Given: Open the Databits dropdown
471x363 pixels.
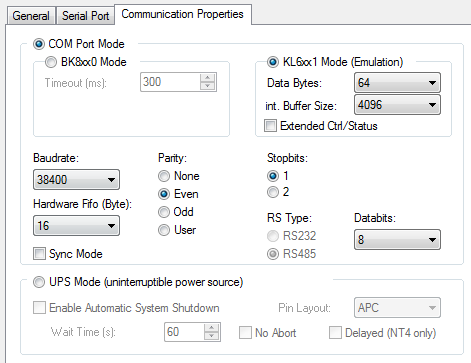Looking at the screenshot, I should click(397, 240).
